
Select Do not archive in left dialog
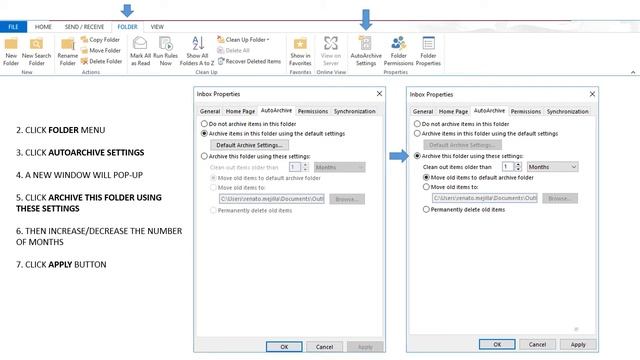point(204,123)
